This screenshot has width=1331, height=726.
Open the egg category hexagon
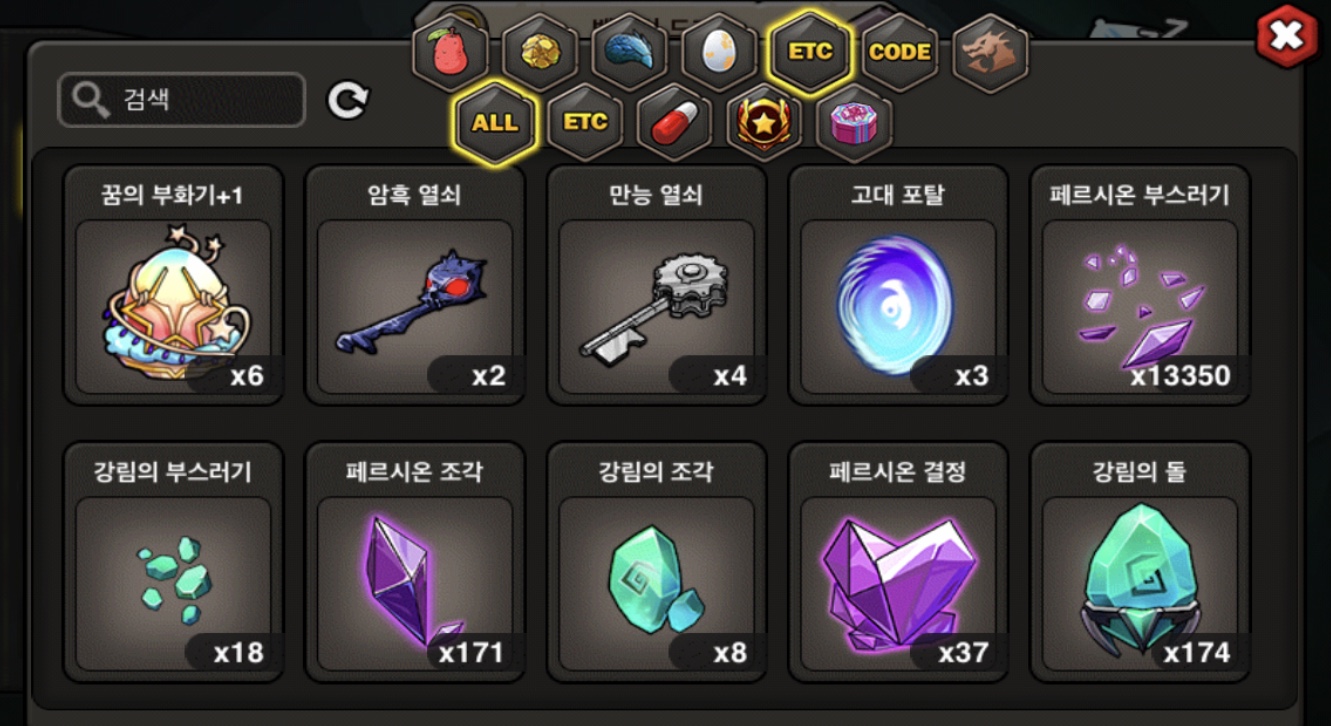720,52
